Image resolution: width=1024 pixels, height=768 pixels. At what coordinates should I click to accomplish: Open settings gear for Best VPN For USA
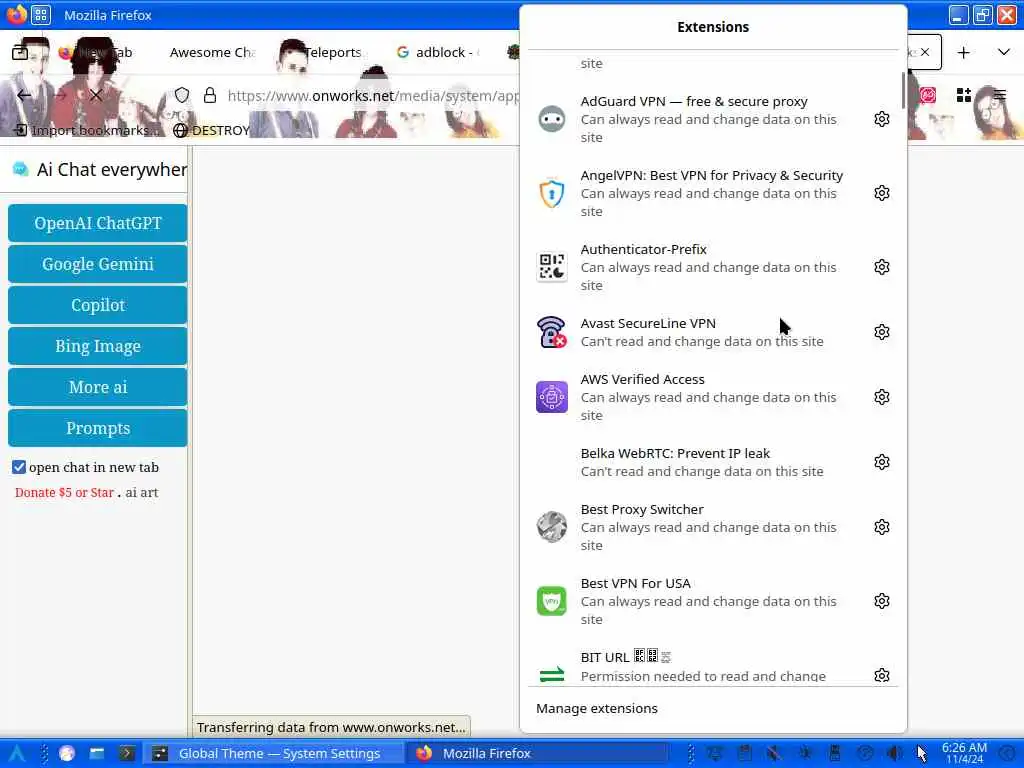[882, 601]
